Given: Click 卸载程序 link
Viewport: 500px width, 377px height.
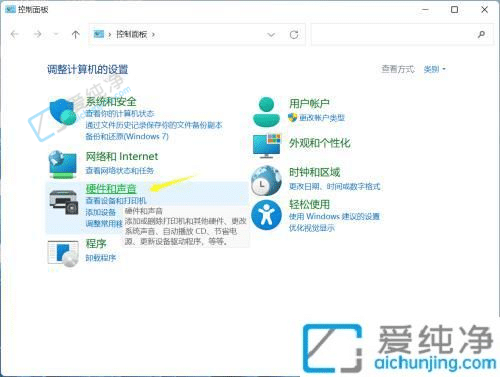Looking at the screenshot, I should click(101, 258).
